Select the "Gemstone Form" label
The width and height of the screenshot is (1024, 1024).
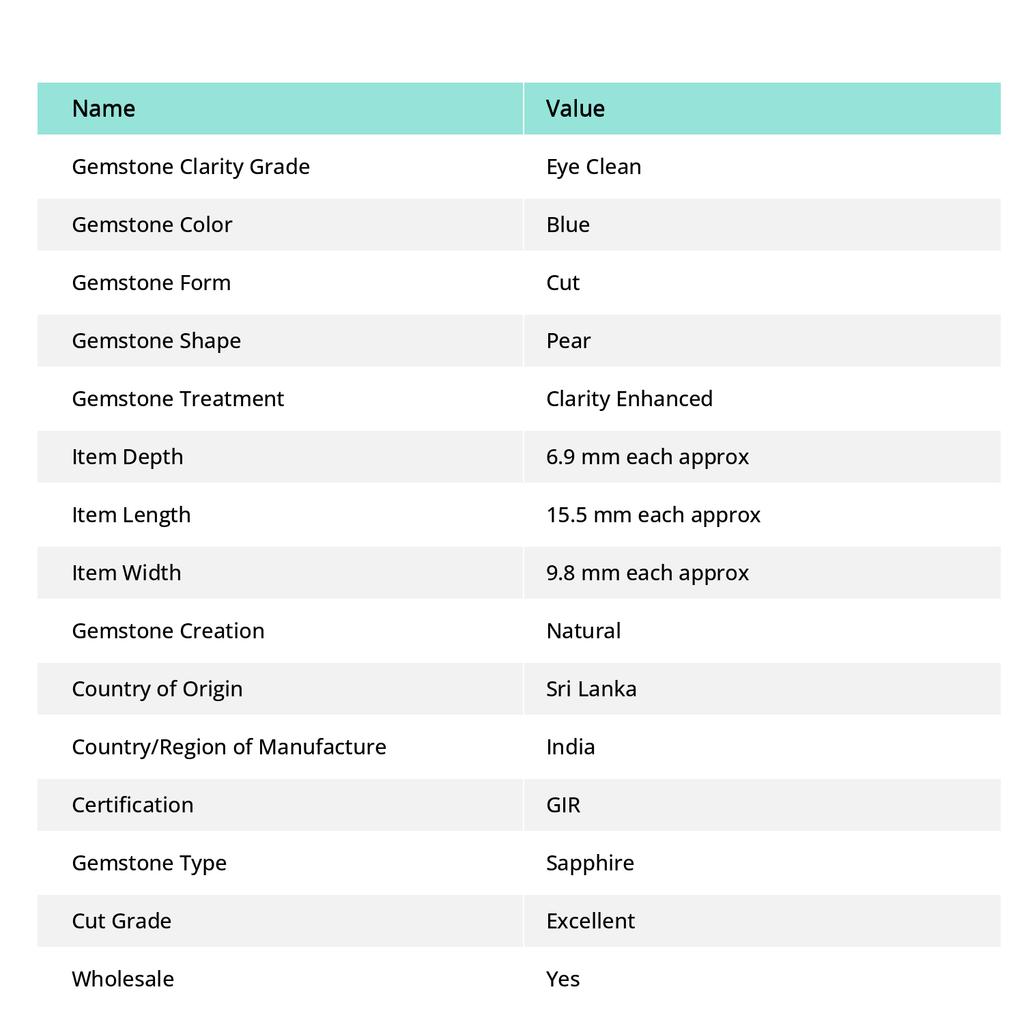[151, 283]
